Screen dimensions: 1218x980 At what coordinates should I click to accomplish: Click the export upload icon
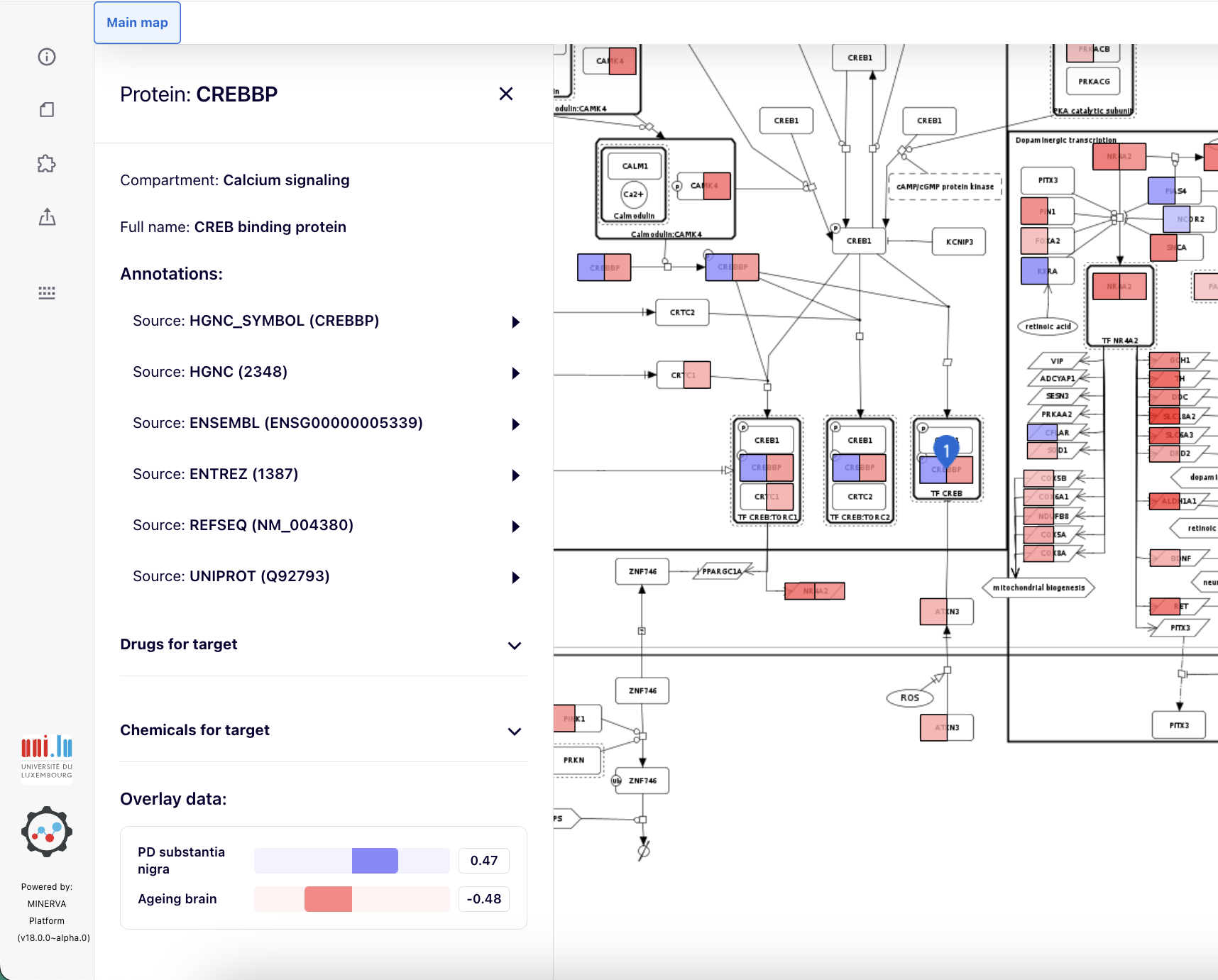(47, 217)
